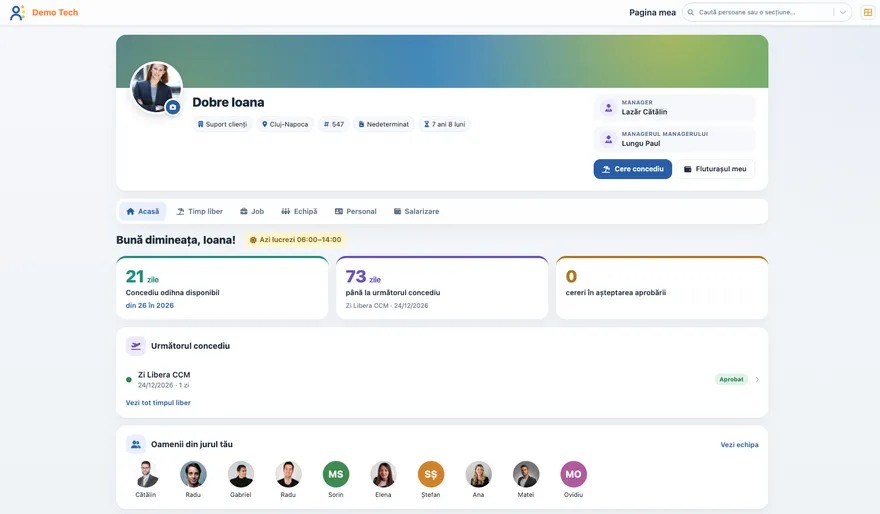Expand the search box dropdown arrow

[842, 12]
